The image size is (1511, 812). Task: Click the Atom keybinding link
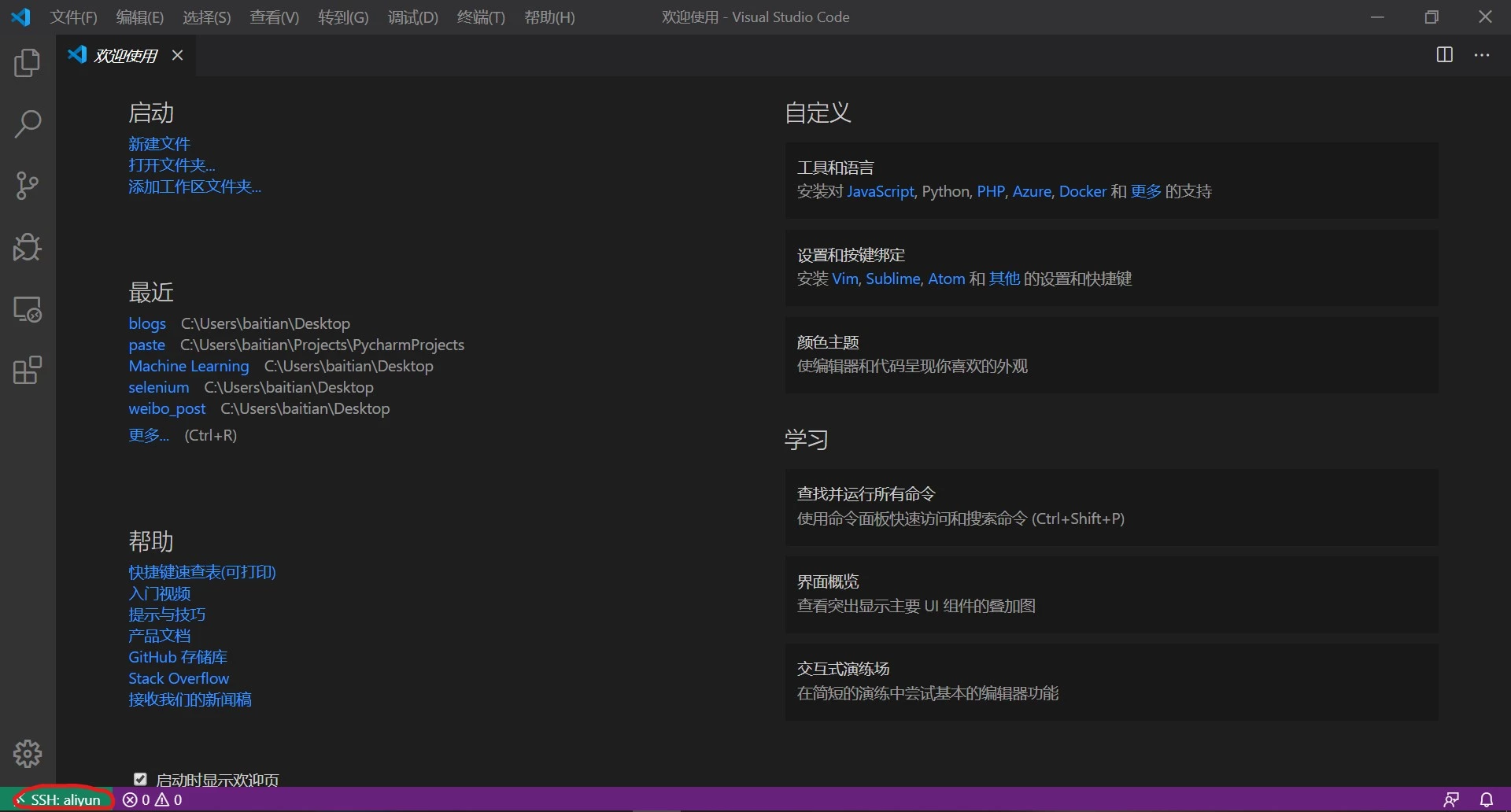tap(947, 279)
